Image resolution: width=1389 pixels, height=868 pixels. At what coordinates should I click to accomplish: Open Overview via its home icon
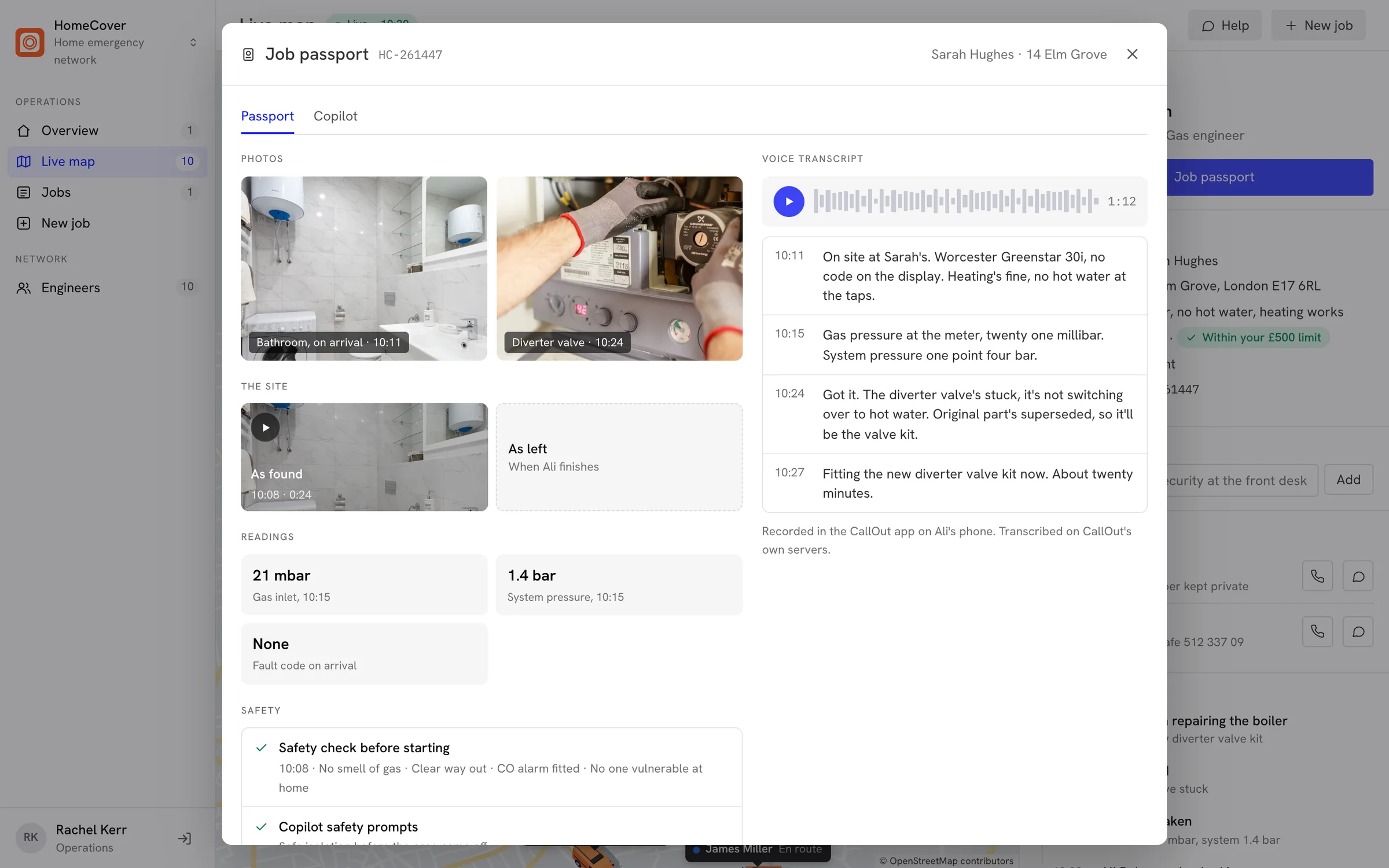pos(24,131)
